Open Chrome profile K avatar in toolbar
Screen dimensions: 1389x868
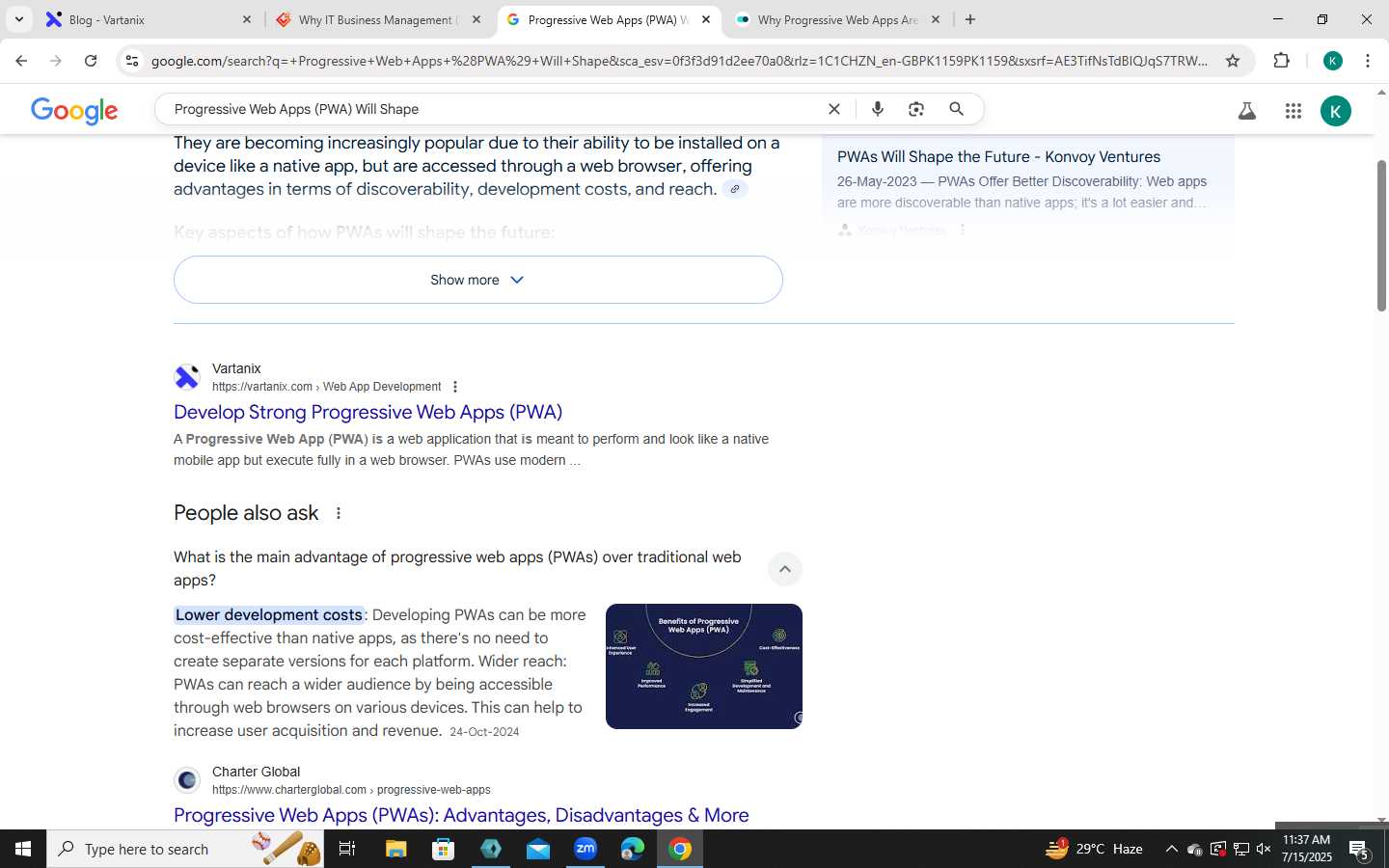coord(1333,61)
